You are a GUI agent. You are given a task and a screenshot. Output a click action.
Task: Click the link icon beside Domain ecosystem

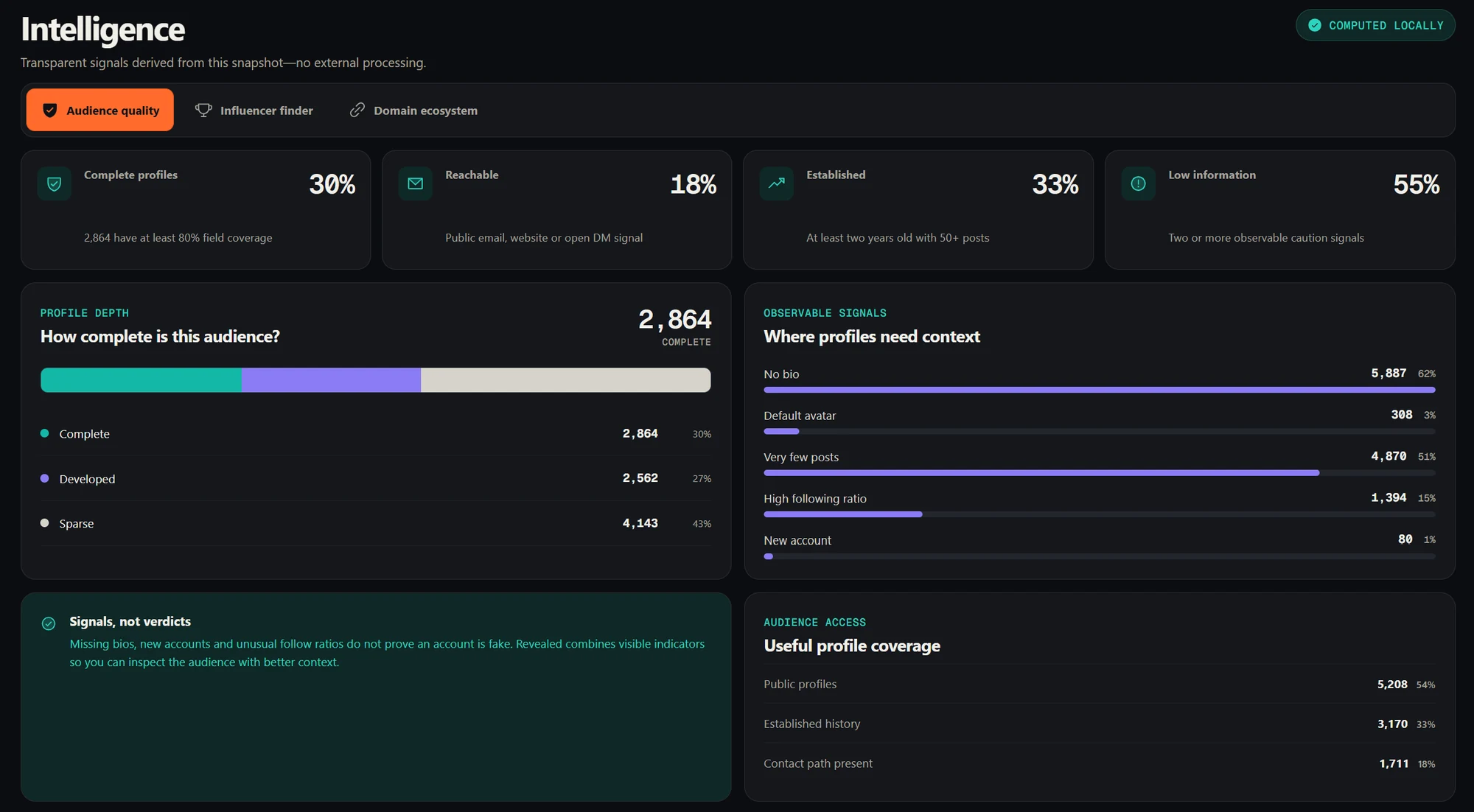357,111
